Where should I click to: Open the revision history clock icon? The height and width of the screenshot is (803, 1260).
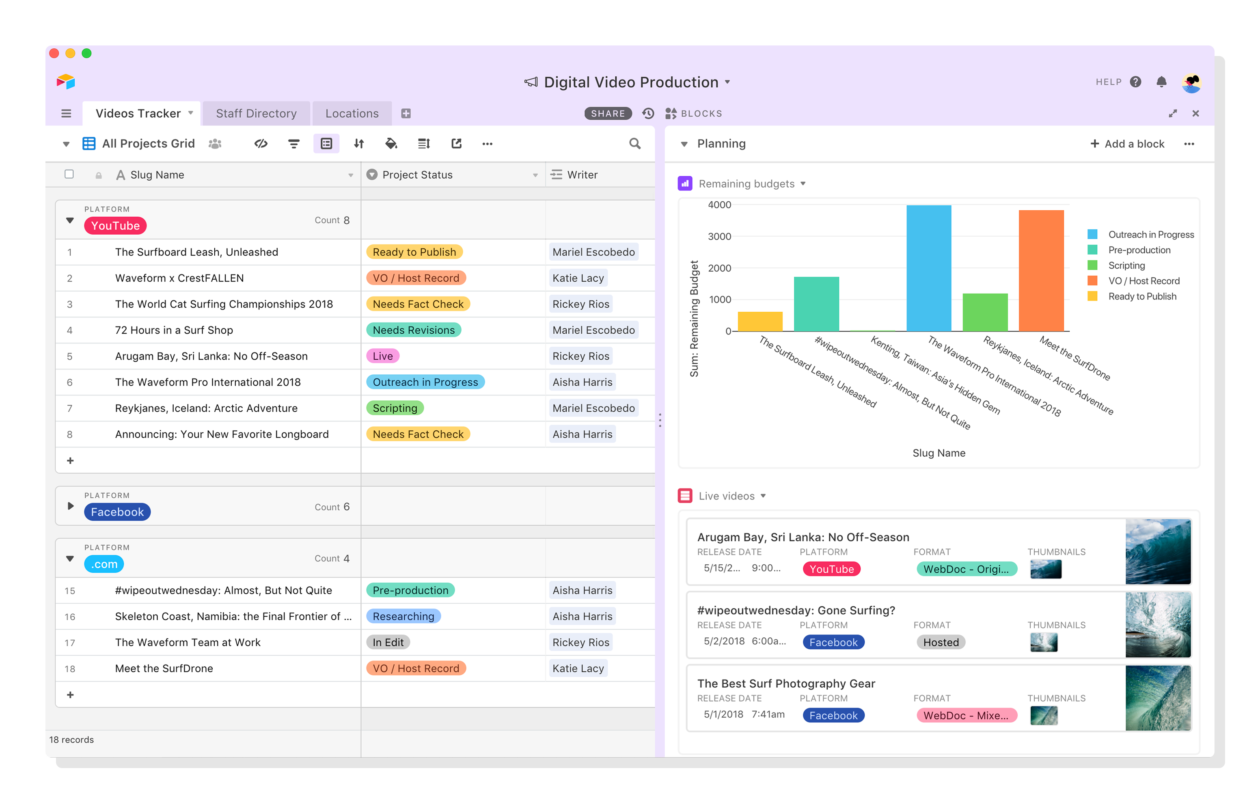coord(648,114)
